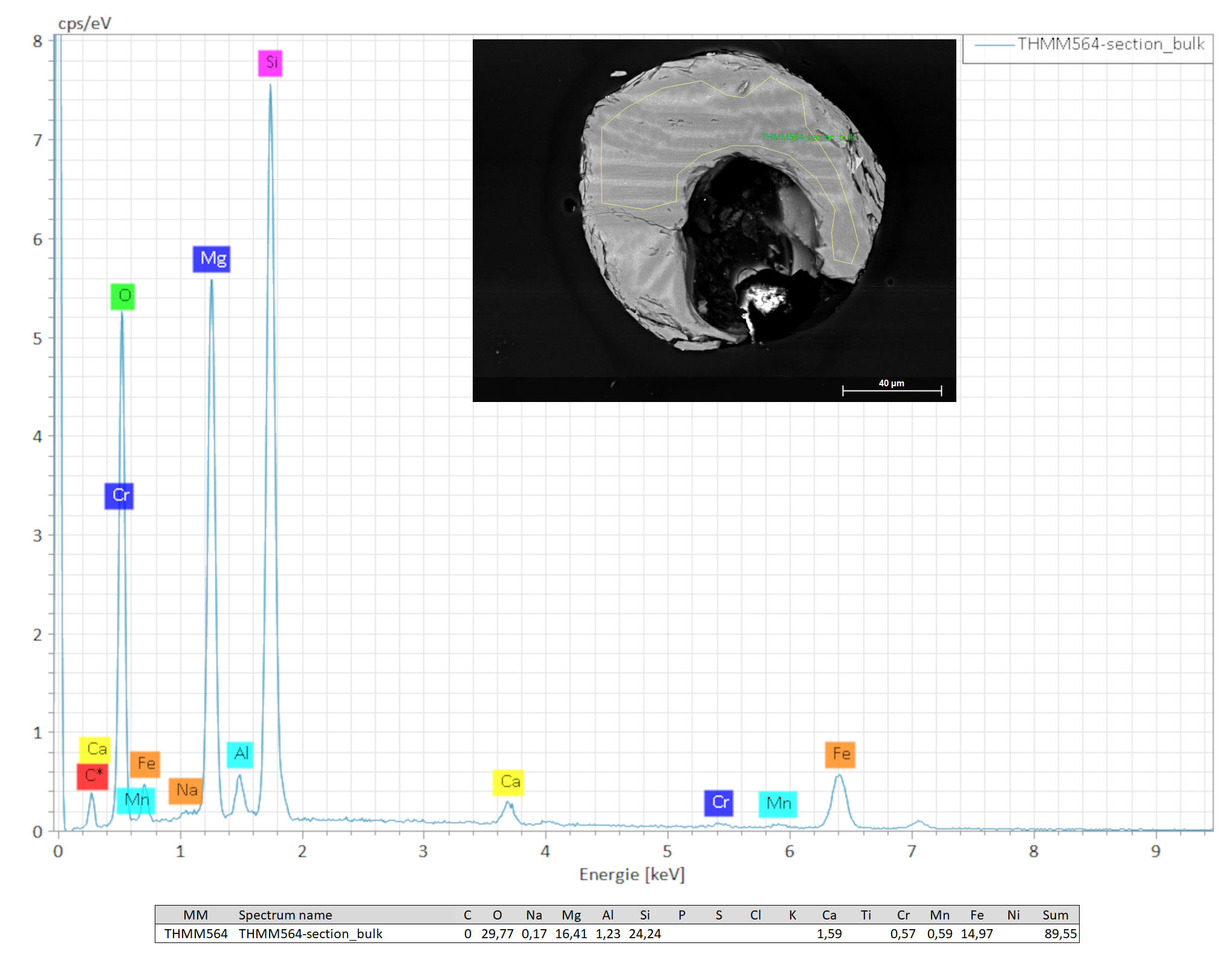Click THMM564-section_bulk legend entry
Screen dimensions: 1232x963
click(1110, 45)
